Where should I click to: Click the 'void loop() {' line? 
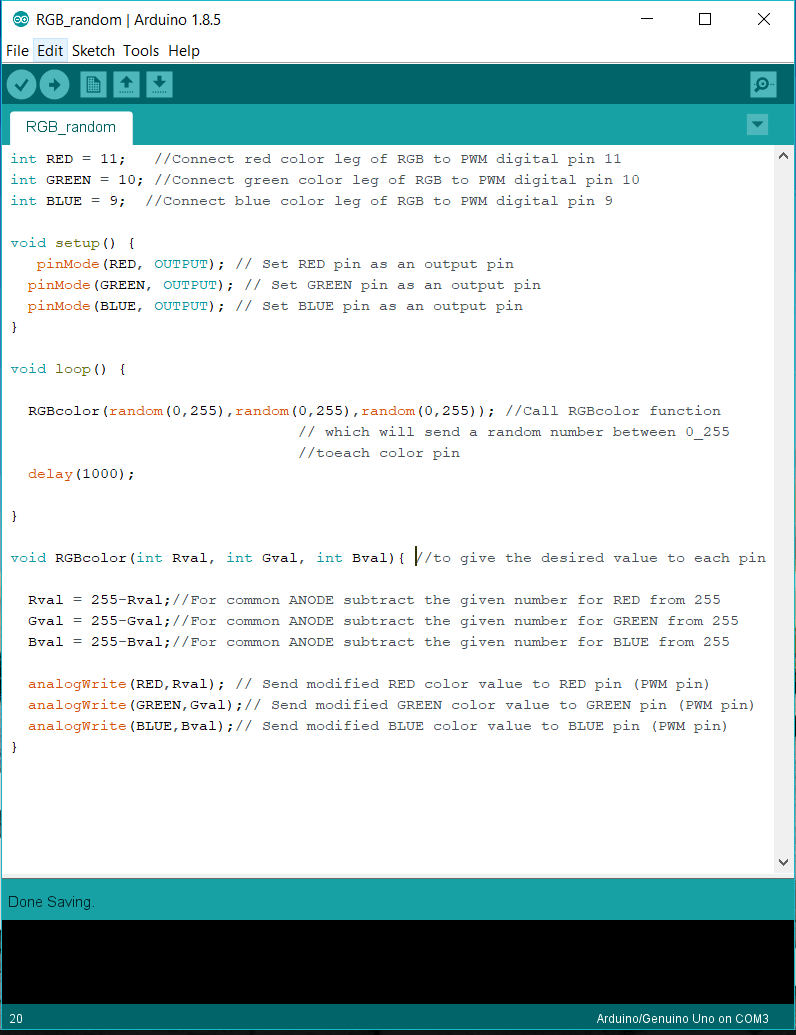pos(68,369)
